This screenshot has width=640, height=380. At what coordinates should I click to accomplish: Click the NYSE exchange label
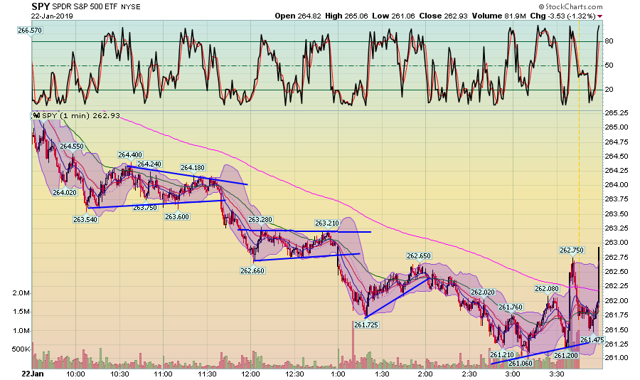[x=130, y=7]
